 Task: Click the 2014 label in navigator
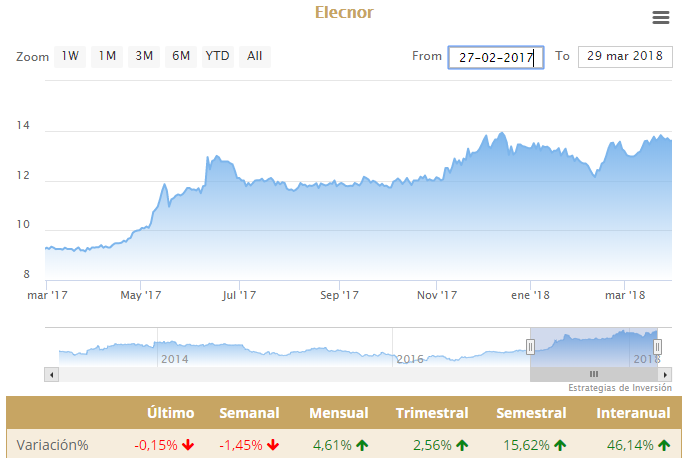(175, 359)
